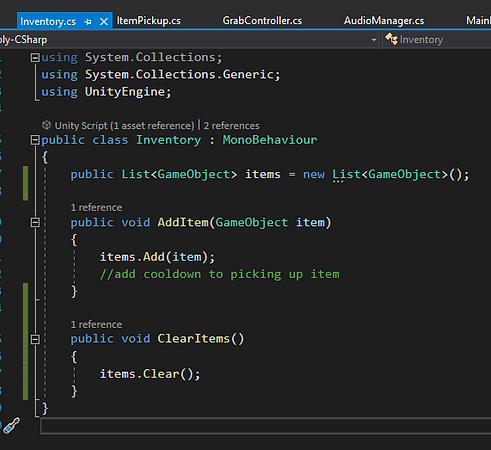The width and height of the screenshot is (491, 450).
Task: Click the AddItem method name
Action: pyautogui.click(x=183, y=223)
